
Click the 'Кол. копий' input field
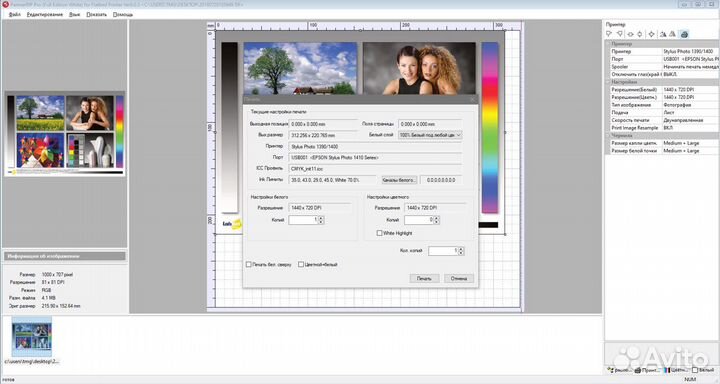click(x=443, y=251)
